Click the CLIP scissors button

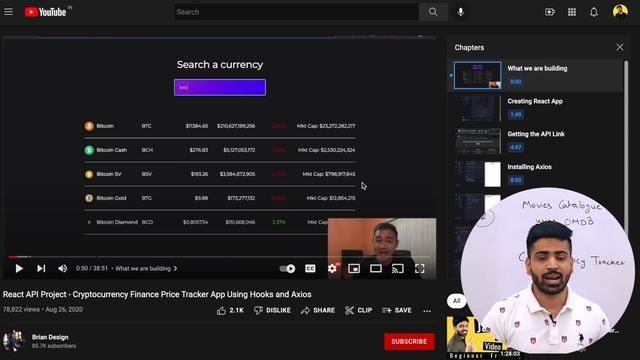coord(358,311)
